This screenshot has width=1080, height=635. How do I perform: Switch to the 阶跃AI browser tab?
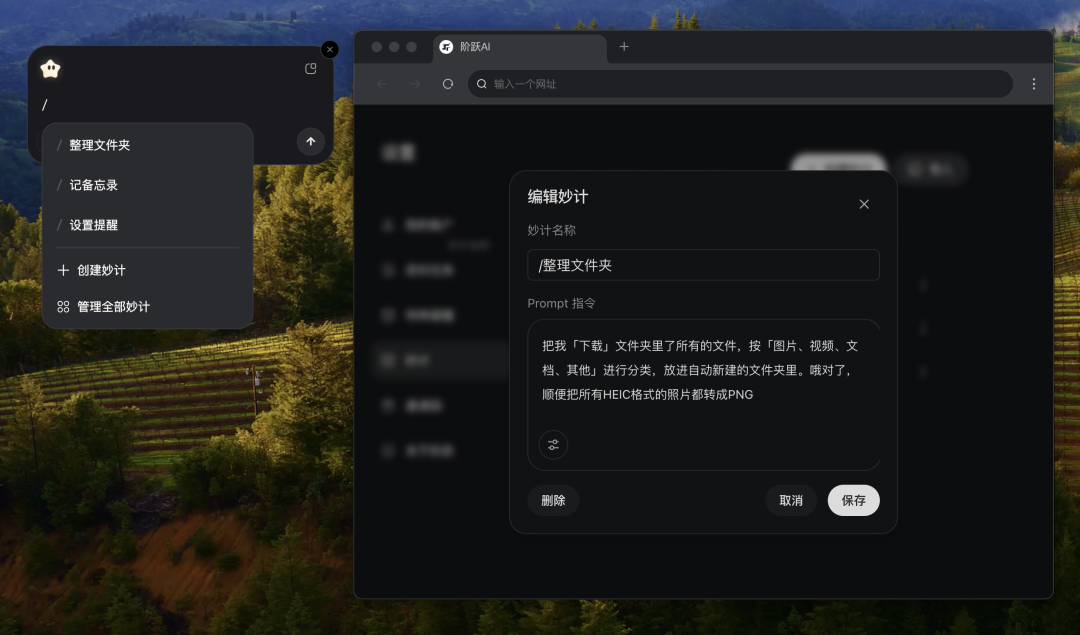(x=520, y=47)
